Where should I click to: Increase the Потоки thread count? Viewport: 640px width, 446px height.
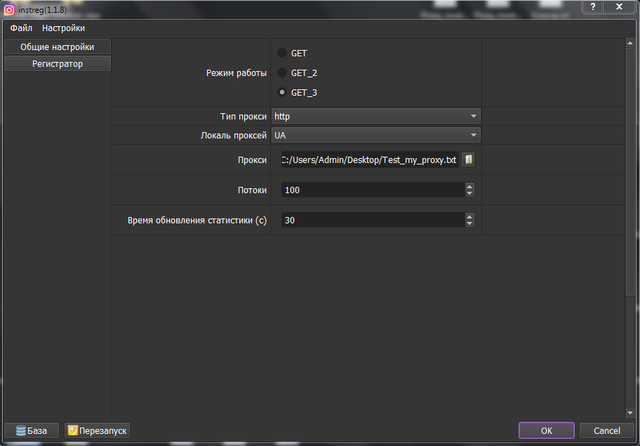point(469,186)
